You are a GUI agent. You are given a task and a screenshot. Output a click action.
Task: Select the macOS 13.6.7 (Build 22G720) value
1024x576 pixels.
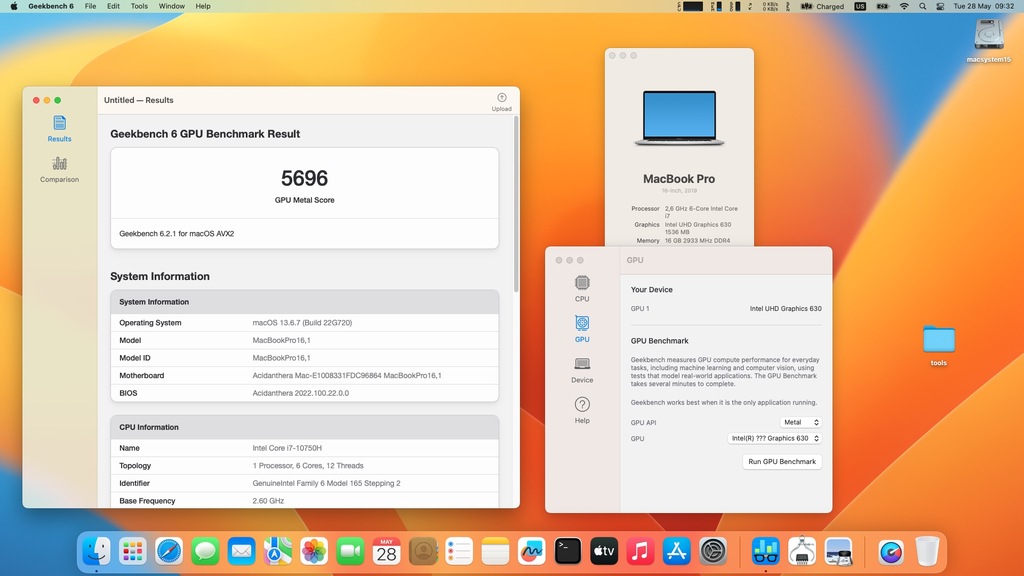click(302, 323)
